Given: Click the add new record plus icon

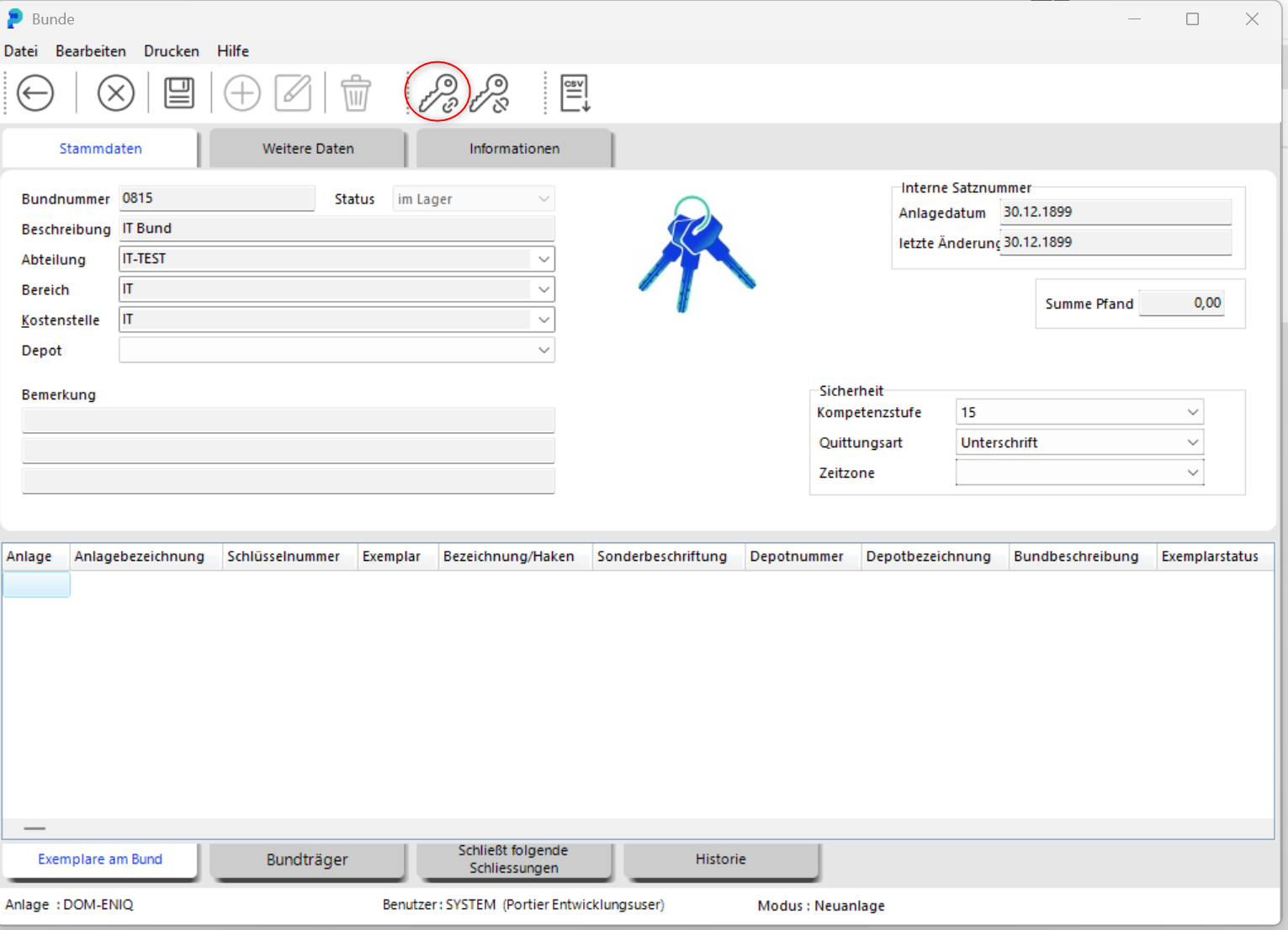Looking at the screenshot, I should coord(242,92).
